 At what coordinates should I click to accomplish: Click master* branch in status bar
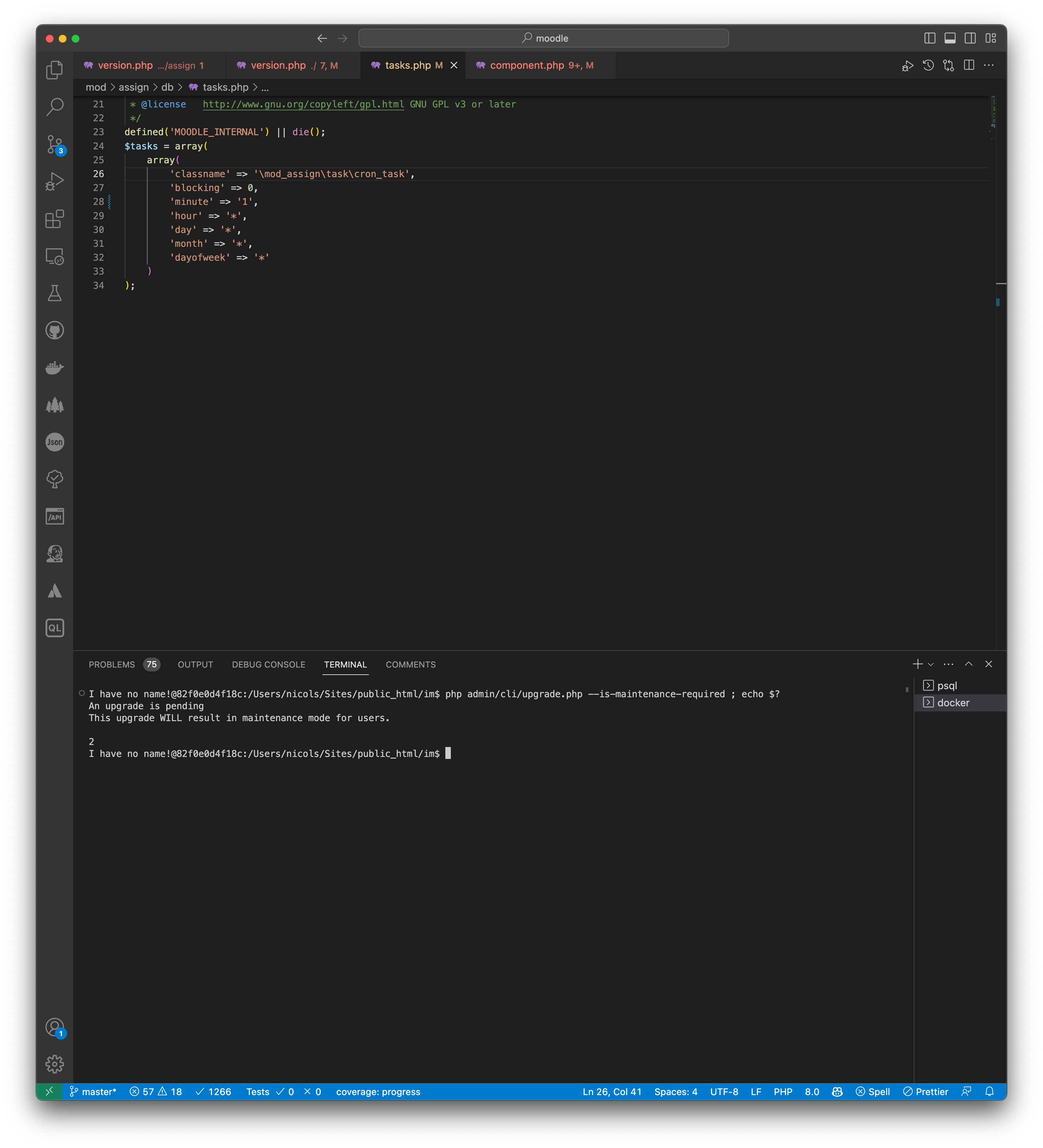point(93,1091)
